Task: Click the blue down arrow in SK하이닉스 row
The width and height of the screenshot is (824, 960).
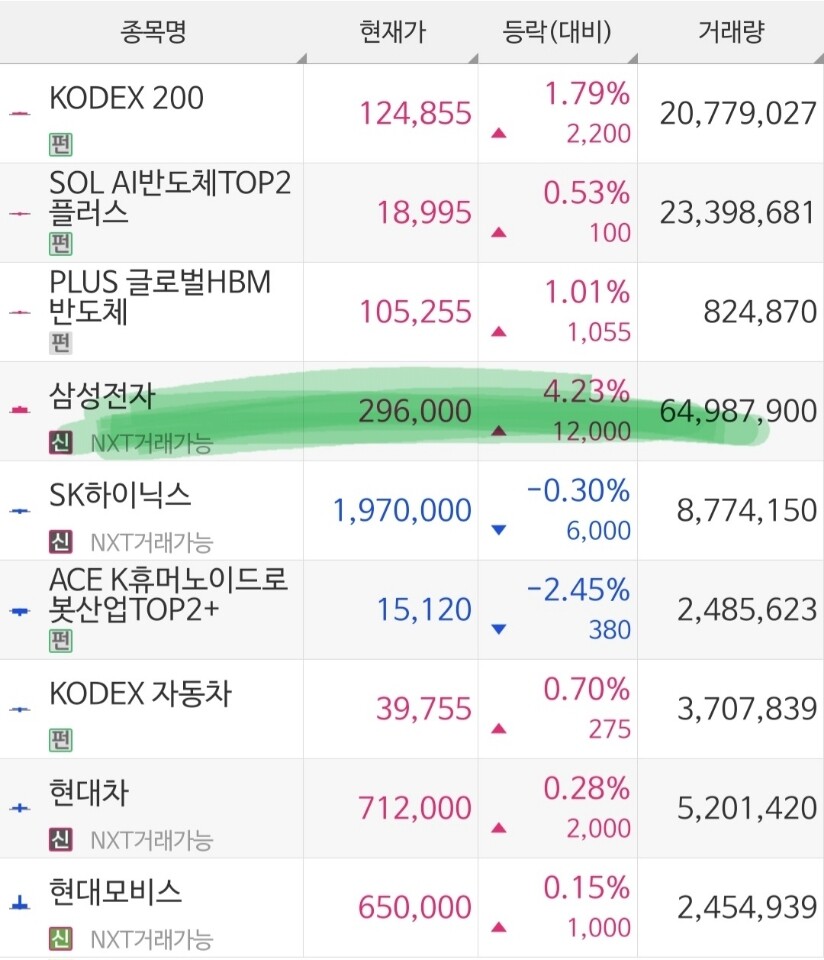Action: pyautogui.click(x=499, y=530)
